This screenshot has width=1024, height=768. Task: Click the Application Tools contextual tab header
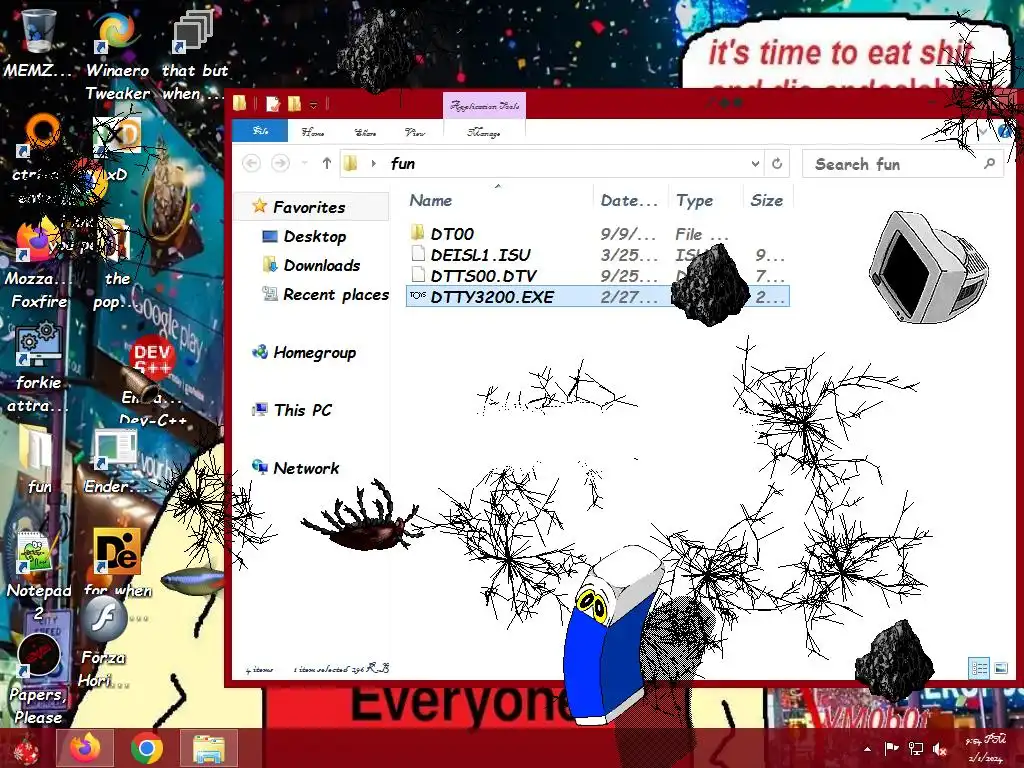(x=484, y=106)
